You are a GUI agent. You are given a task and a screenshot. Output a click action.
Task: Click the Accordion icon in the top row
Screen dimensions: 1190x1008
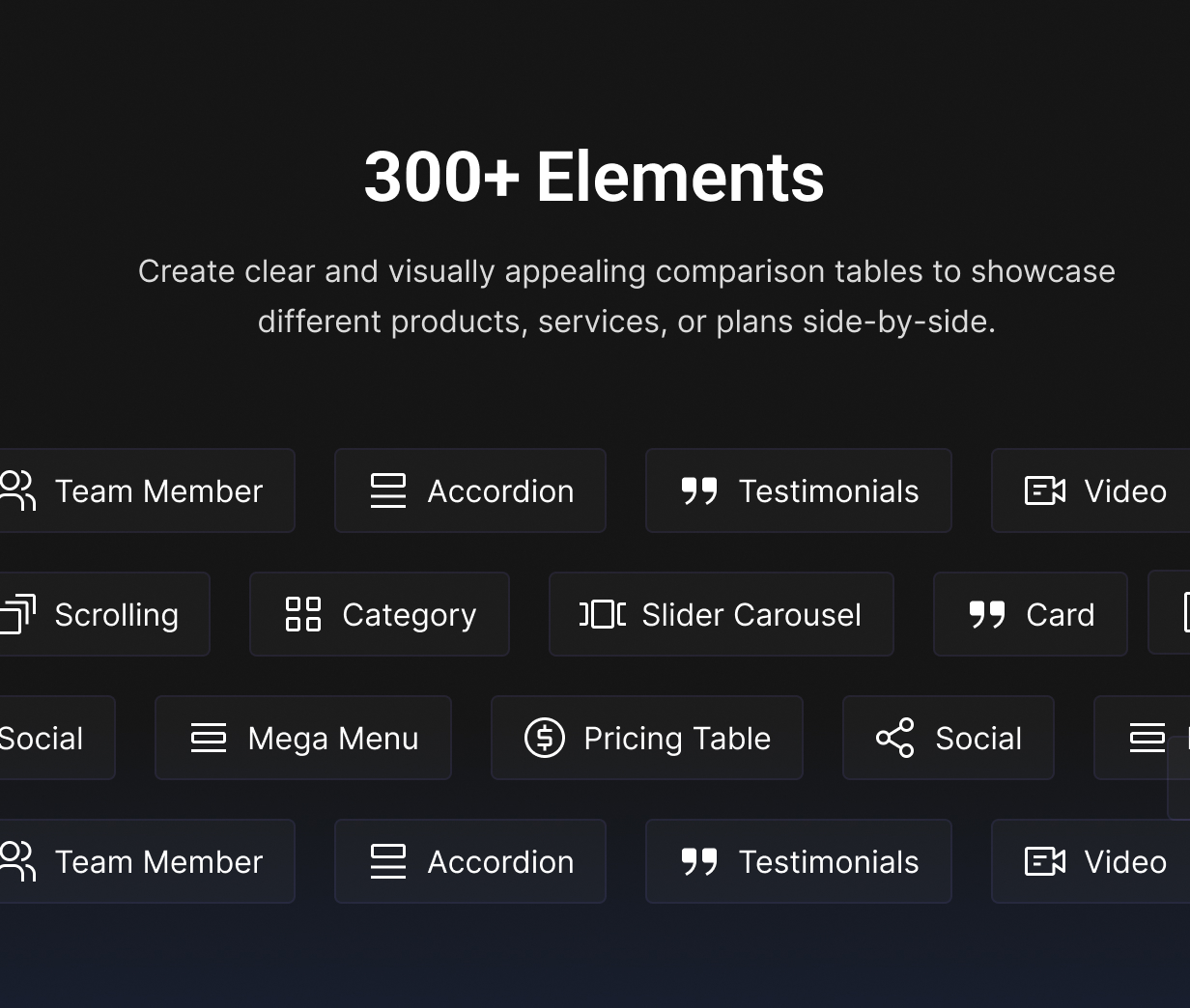click(x=388, y=490)
